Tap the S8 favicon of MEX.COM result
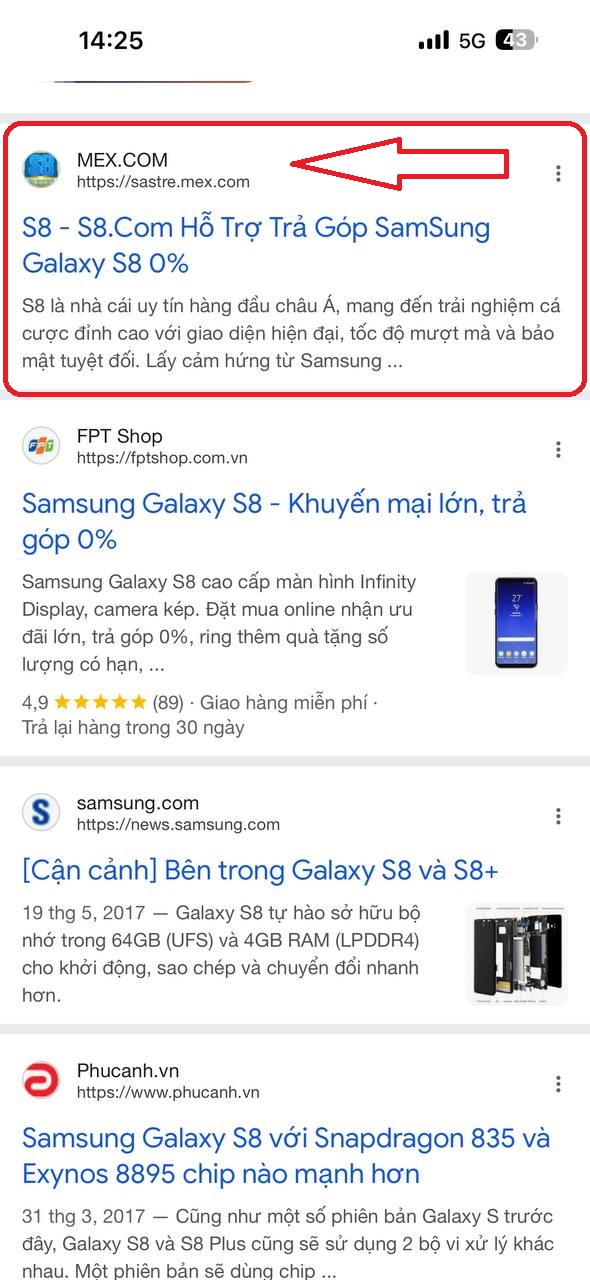This screenshot has width=590, height=1280. (x=41, y=169)
